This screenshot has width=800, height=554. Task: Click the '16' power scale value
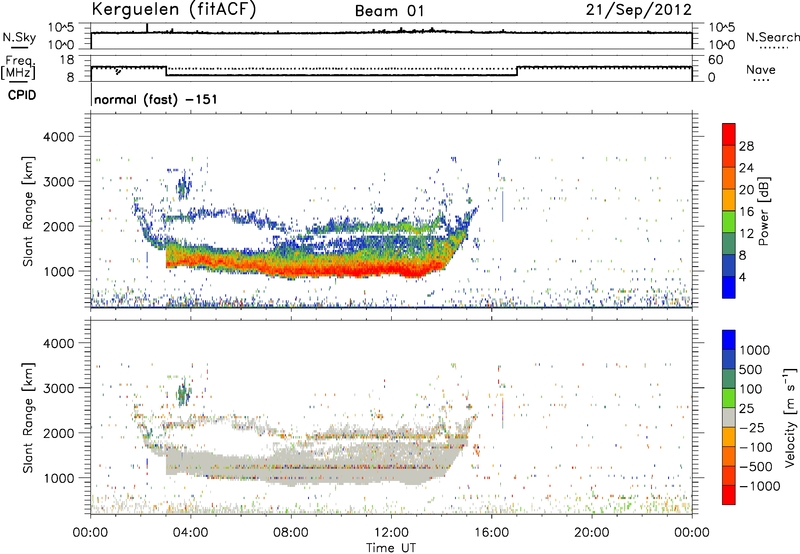pos(746,212)
